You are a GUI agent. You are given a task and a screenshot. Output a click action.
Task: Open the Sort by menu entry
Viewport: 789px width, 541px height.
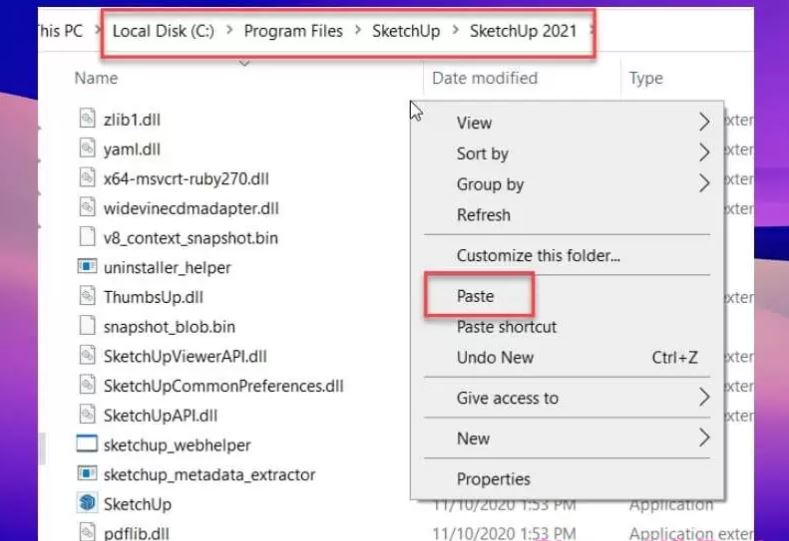(x=483, y=153)
